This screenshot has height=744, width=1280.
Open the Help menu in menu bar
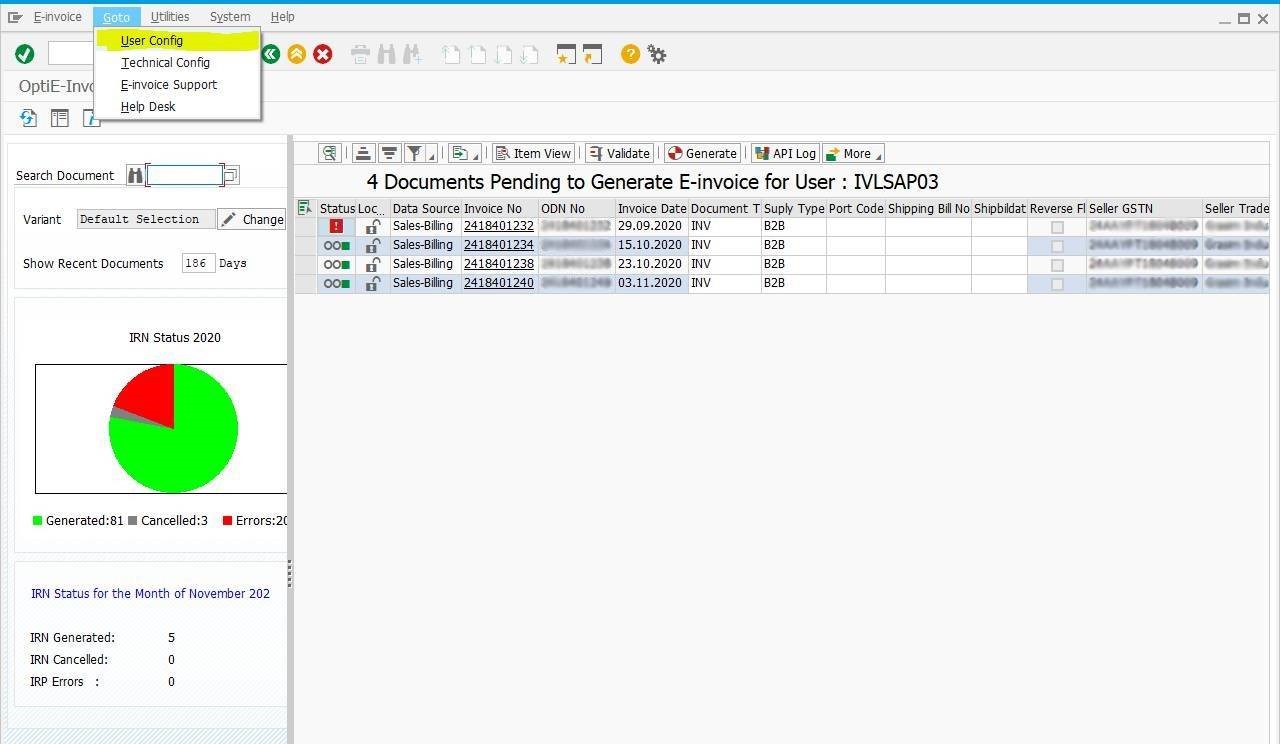(282, 17)
